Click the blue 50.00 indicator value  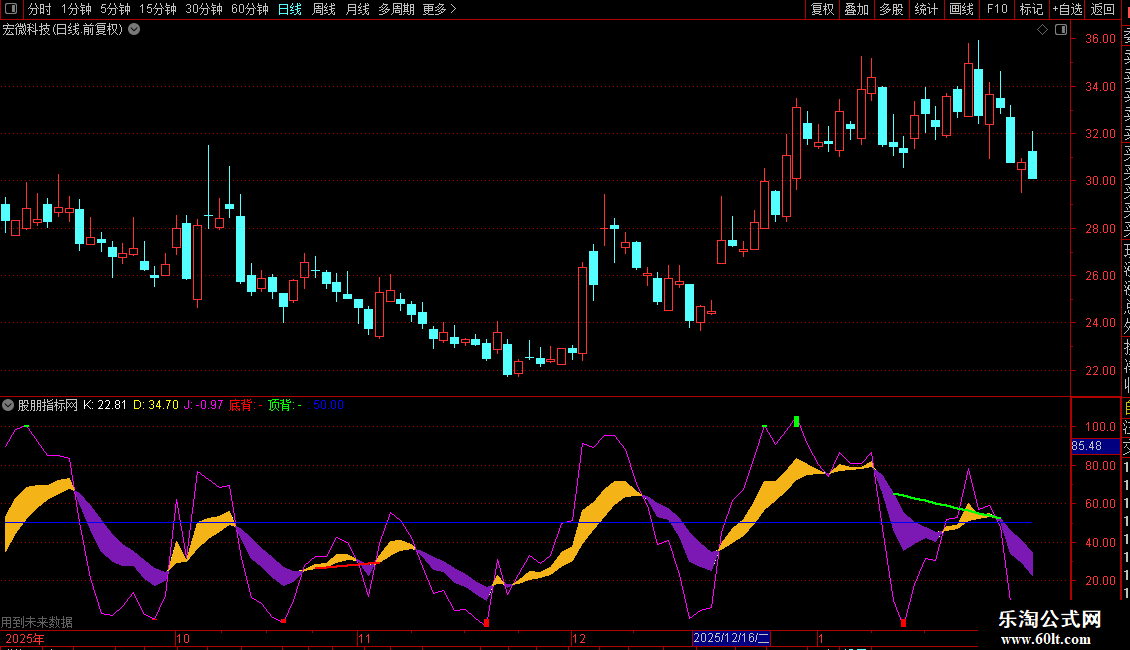[x=329, y=405]
